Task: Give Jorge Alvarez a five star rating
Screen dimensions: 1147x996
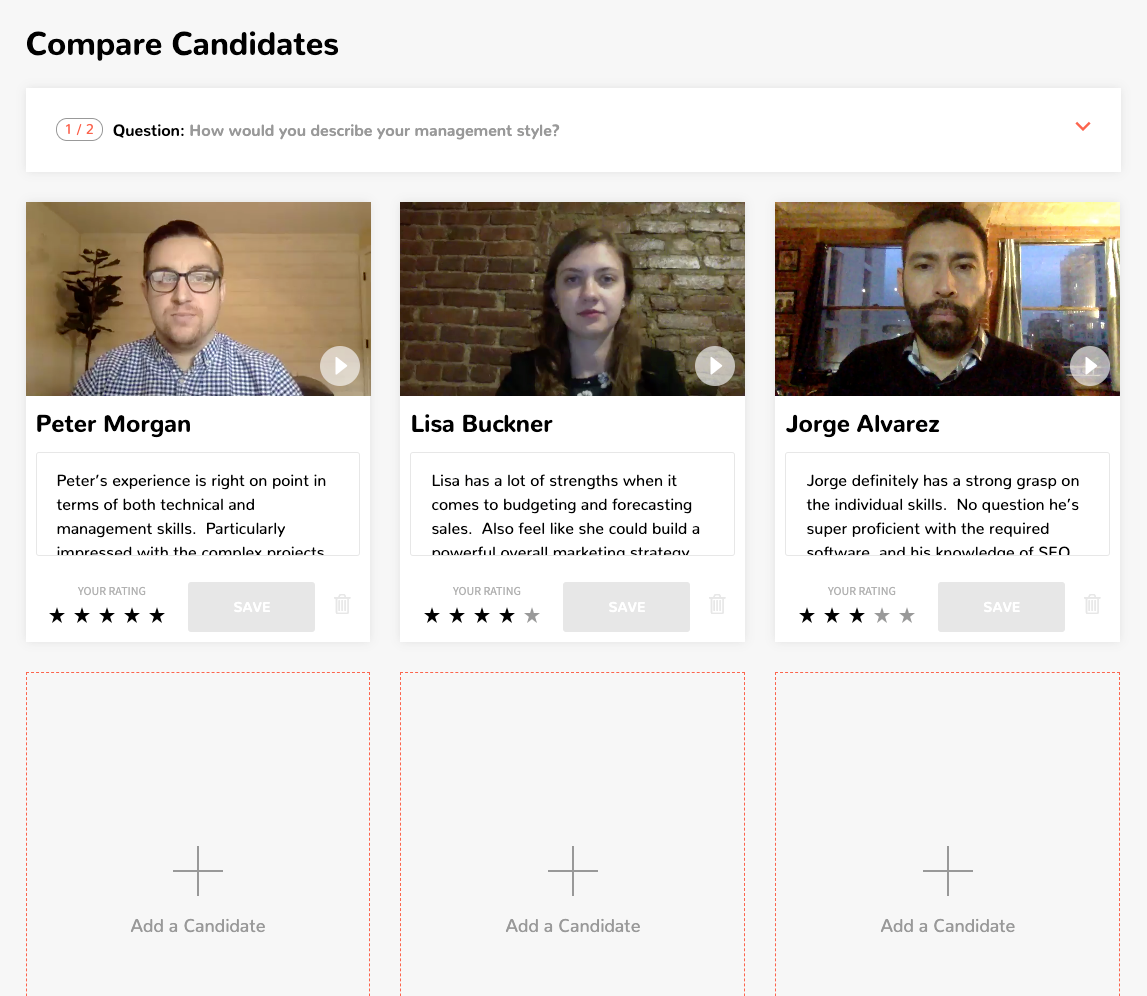Action: (907, 616)
